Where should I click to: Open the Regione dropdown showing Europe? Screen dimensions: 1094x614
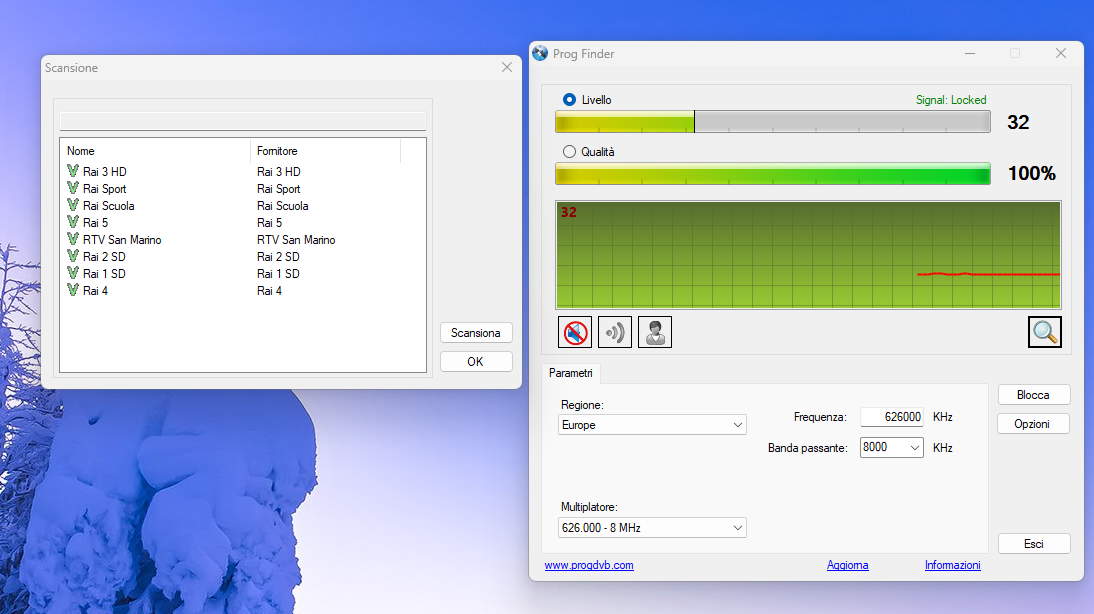click(652, 425)
